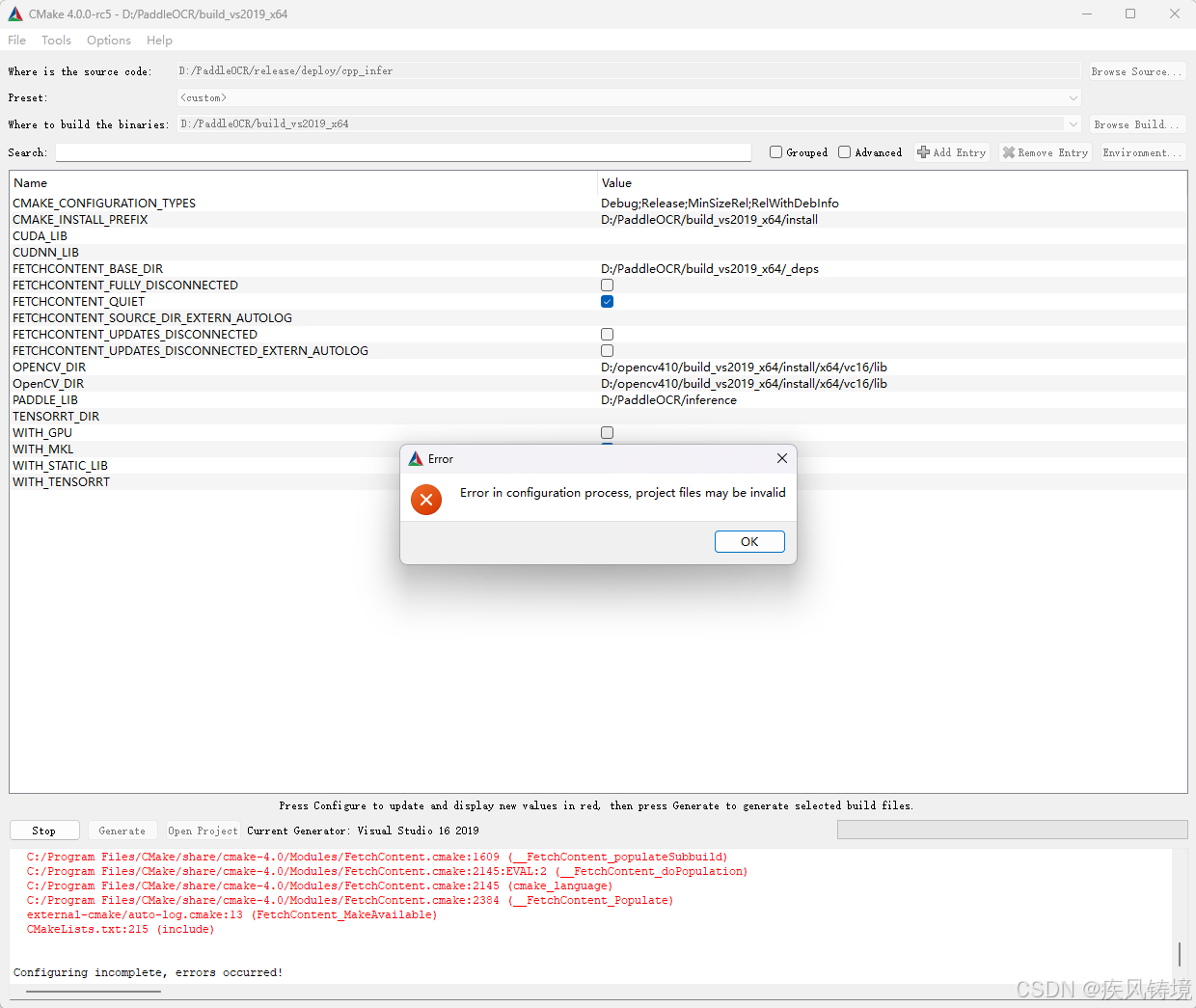1196x1008 pixels.
Task: Select the WITH_MKL entry
Action: tap(43, 450)
